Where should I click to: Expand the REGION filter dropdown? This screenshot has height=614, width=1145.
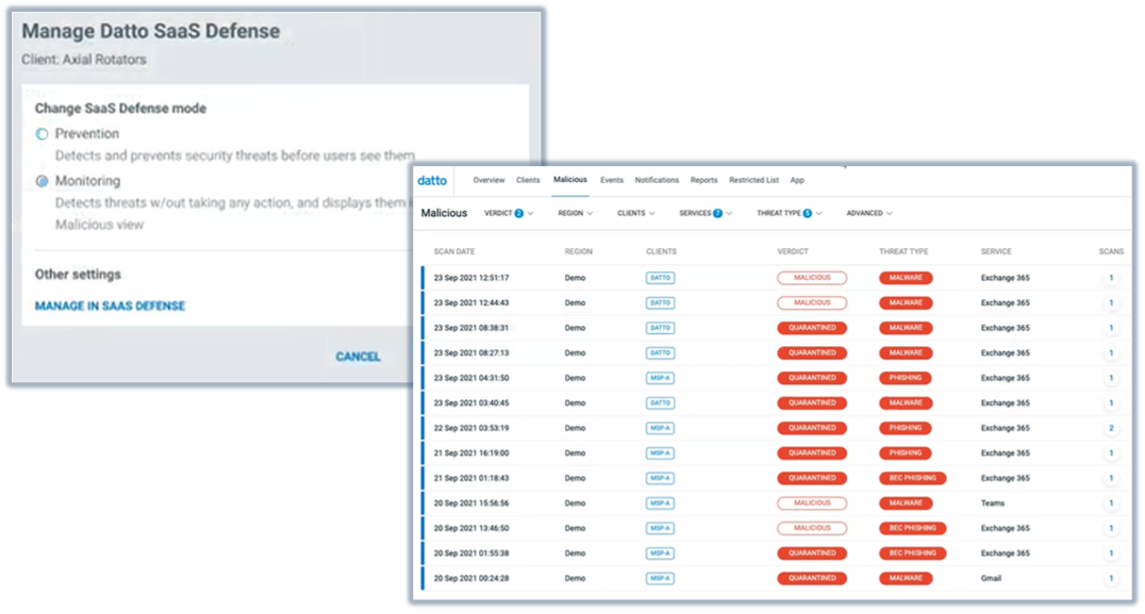(x=575, y=213)
